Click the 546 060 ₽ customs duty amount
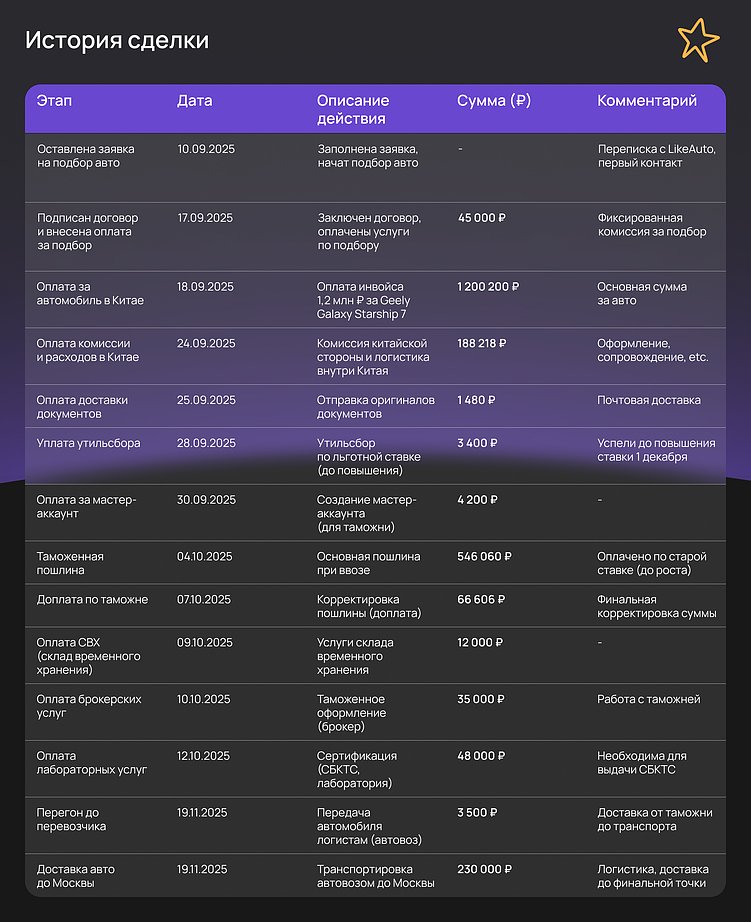 coord(484,557)
